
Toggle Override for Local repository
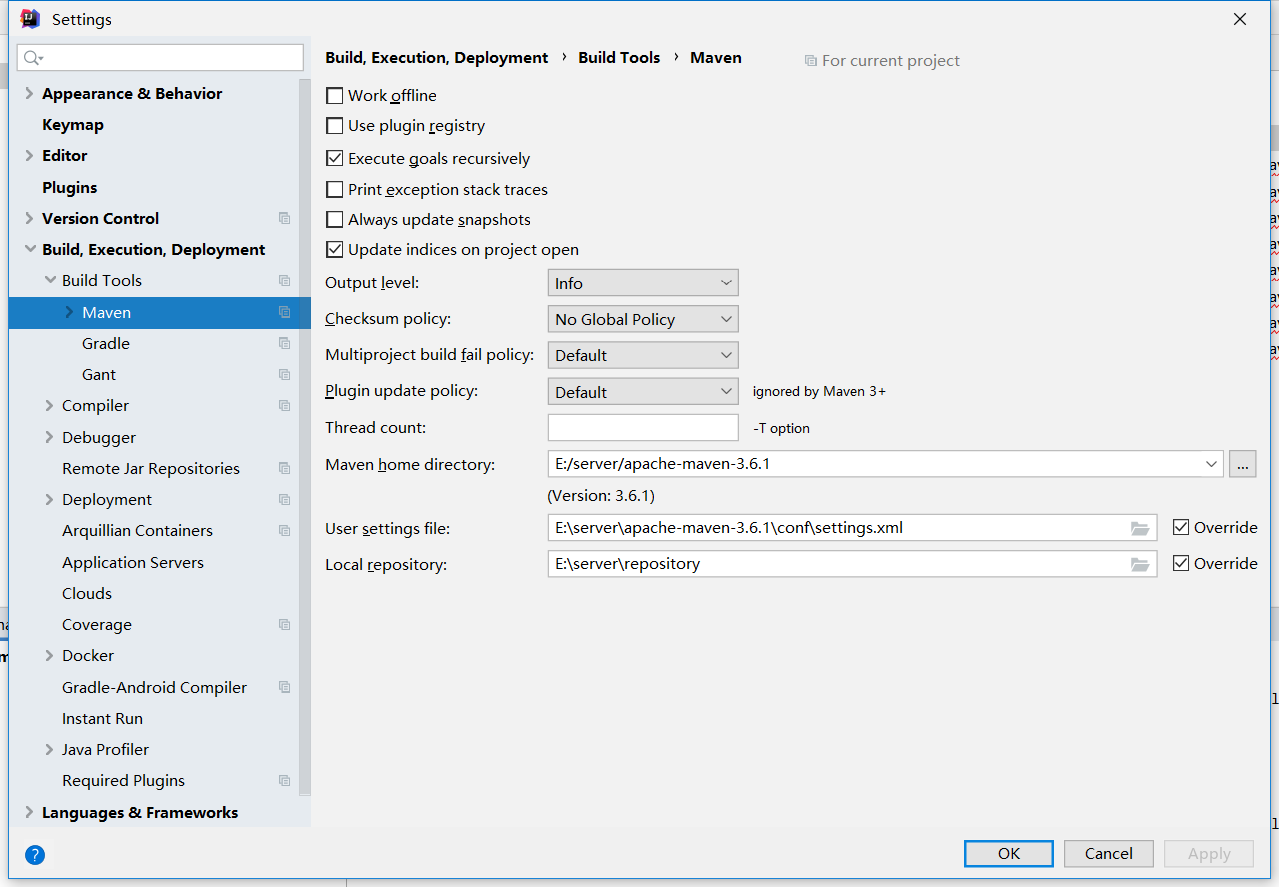coord(1181,563)
